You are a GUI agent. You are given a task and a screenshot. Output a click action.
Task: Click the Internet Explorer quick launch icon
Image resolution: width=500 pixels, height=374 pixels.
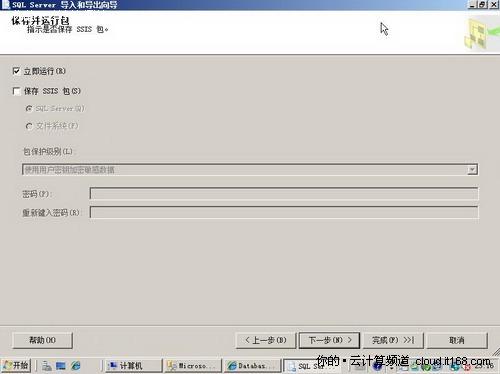click(x=76, y=366)
